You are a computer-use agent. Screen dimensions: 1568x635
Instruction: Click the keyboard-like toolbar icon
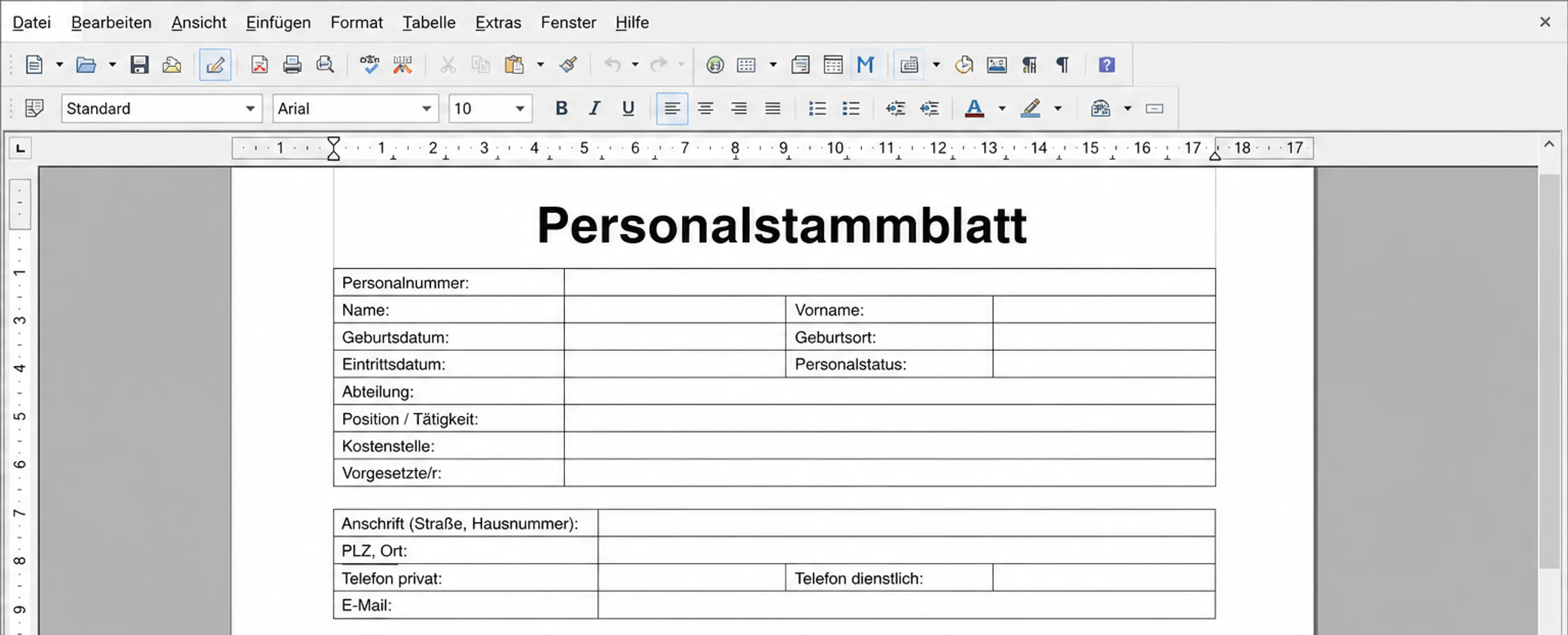(x=909, y=65)
